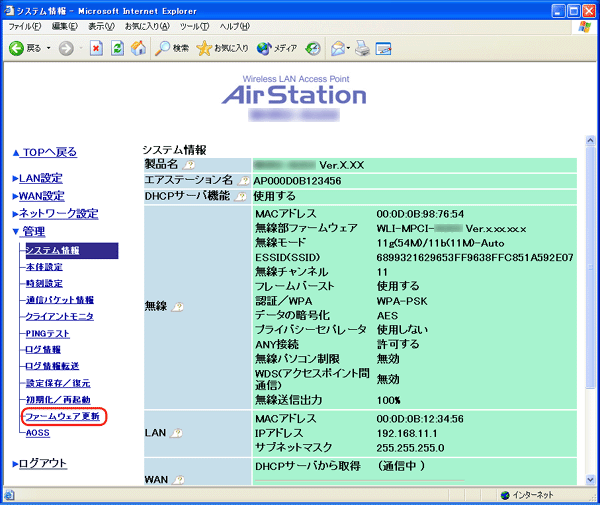This screenshot has height=505, width=600.
Task: Open the ログ情報転送 link
Action: pyautogui.click(x=52, y=366)
